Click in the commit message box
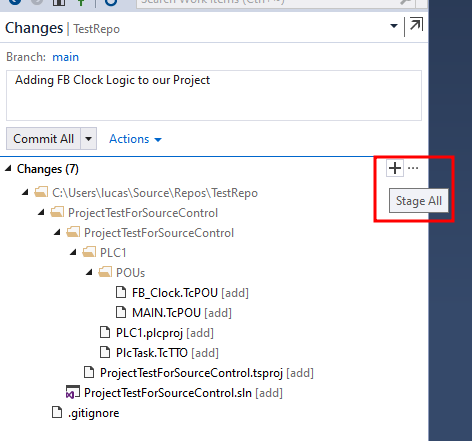This screenshot has height=441, width=472. (x=214, y=95)
